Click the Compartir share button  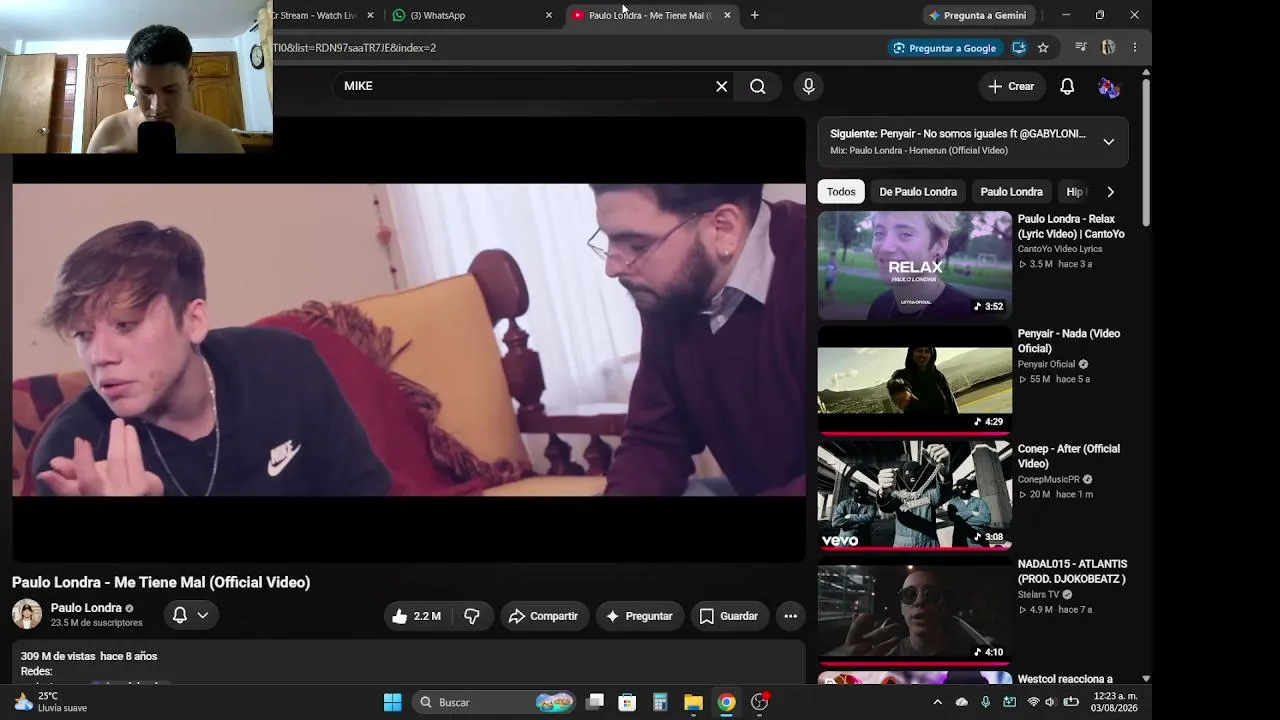point(543,616)
